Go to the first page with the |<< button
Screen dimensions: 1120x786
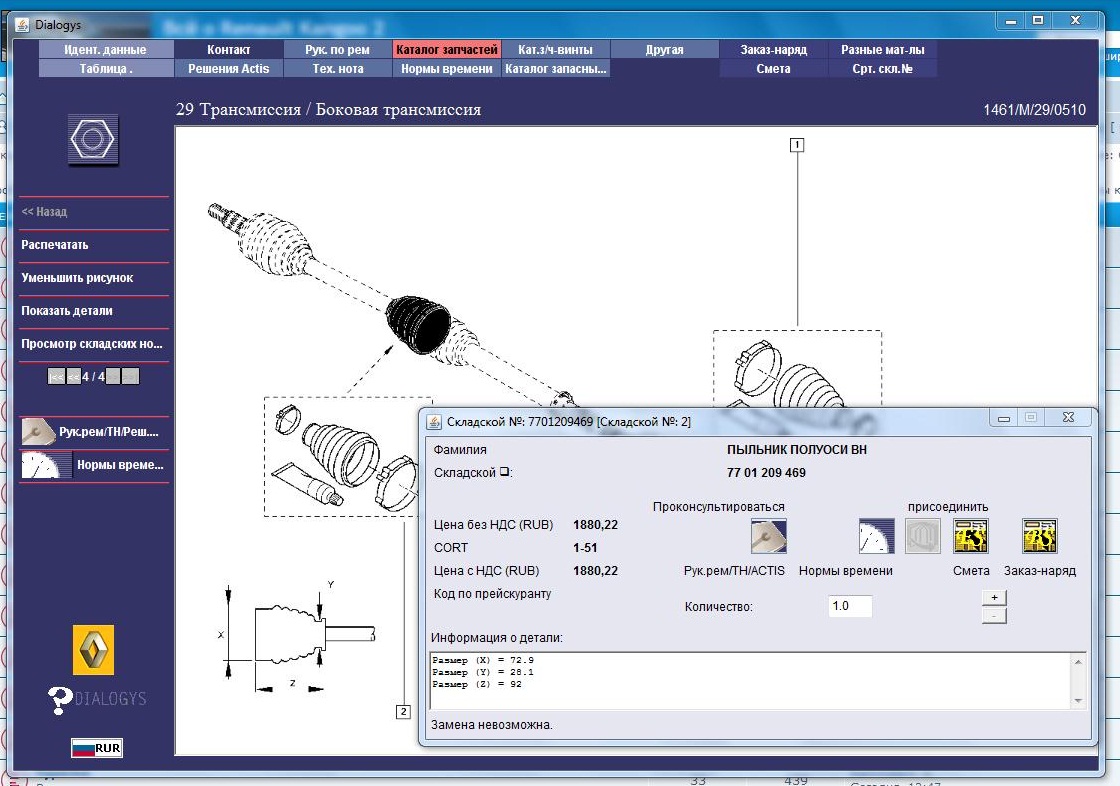(x=56, y=376)
